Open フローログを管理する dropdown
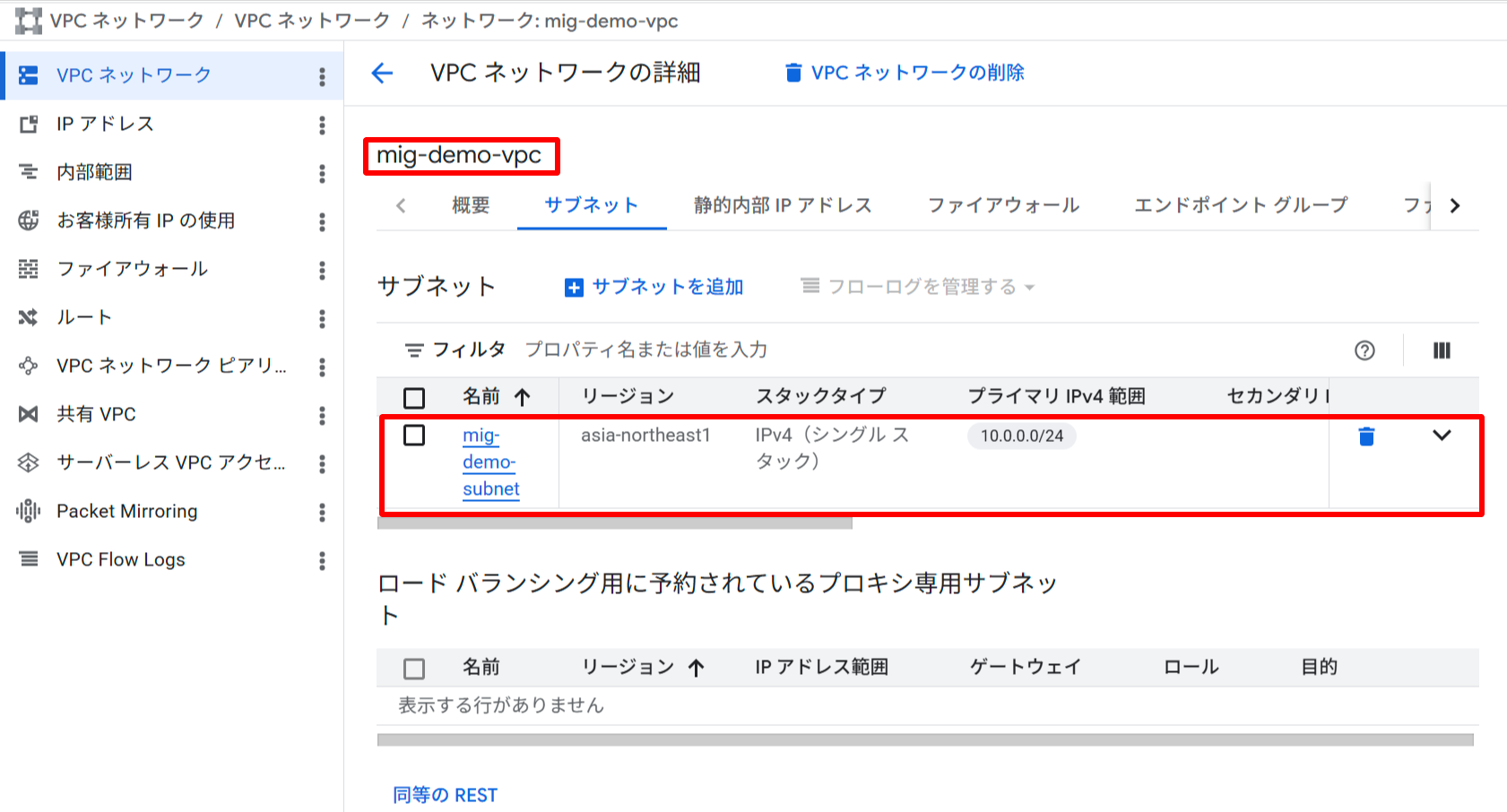The image size is (1507, 812). click(x=918, y=287)
